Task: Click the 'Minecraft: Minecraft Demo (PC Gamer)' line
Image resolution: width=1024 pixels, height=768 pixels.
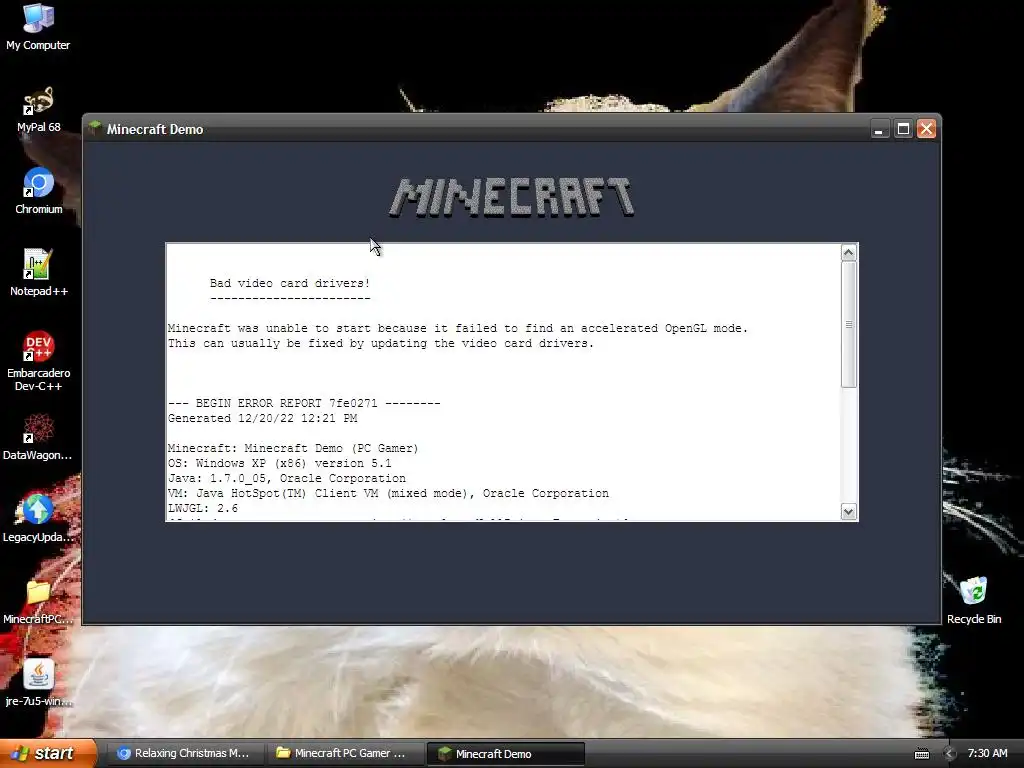Action: click(293, 448)
